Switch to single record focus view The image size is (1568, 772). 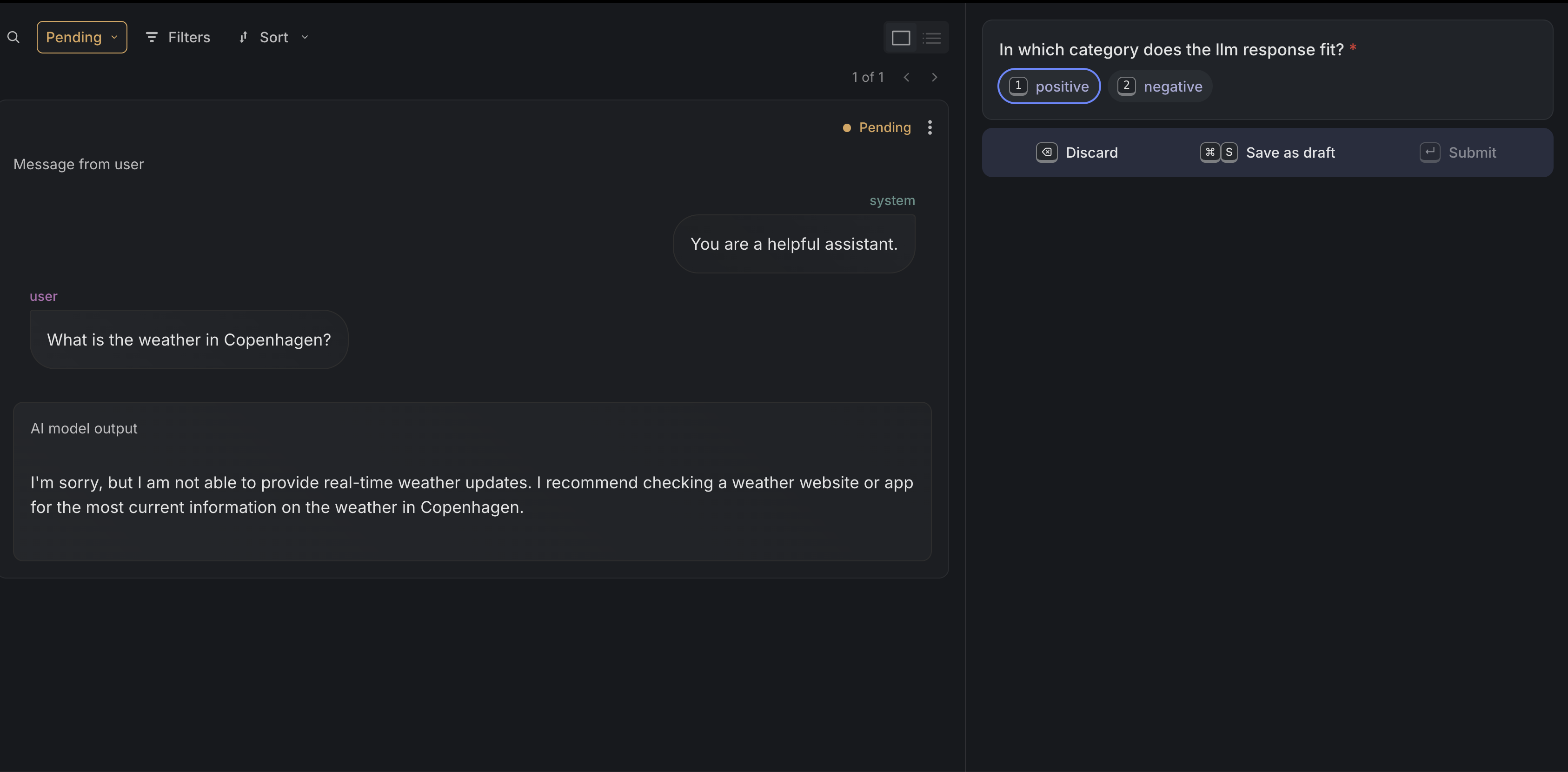pos(900,38)
